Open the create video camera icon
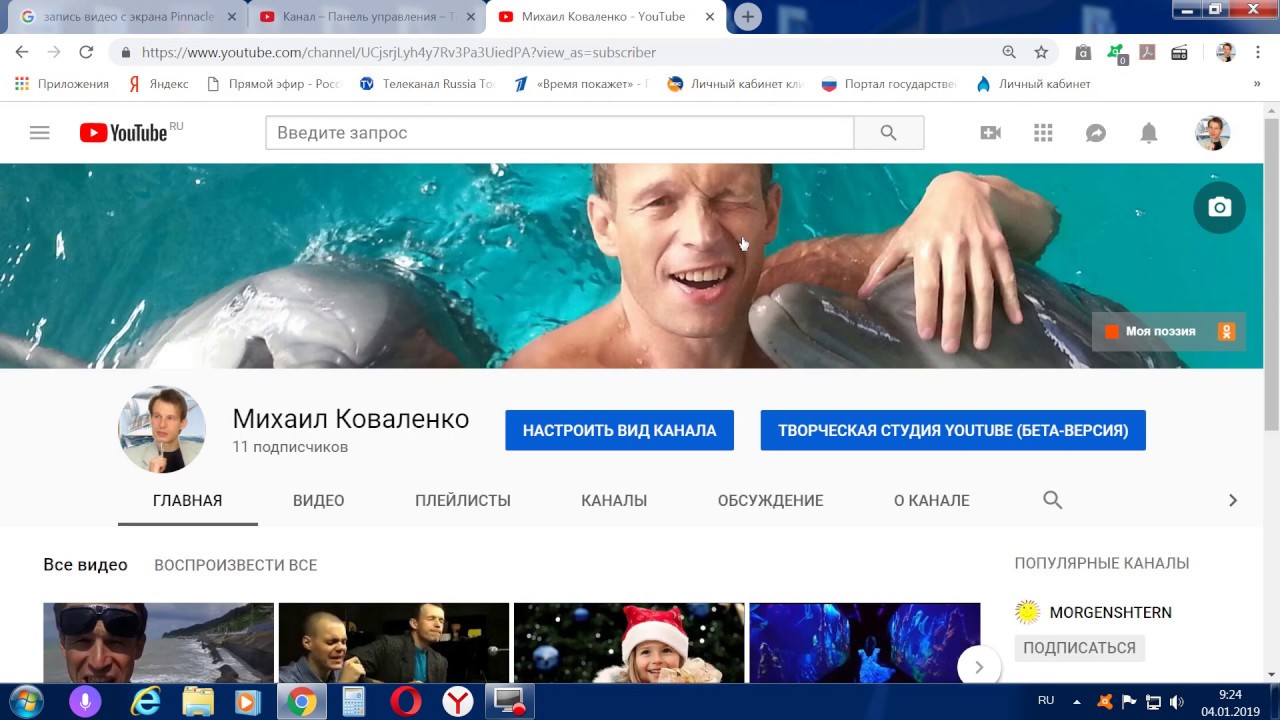The height and width of the screenshot is (720, 1280). 991,133
